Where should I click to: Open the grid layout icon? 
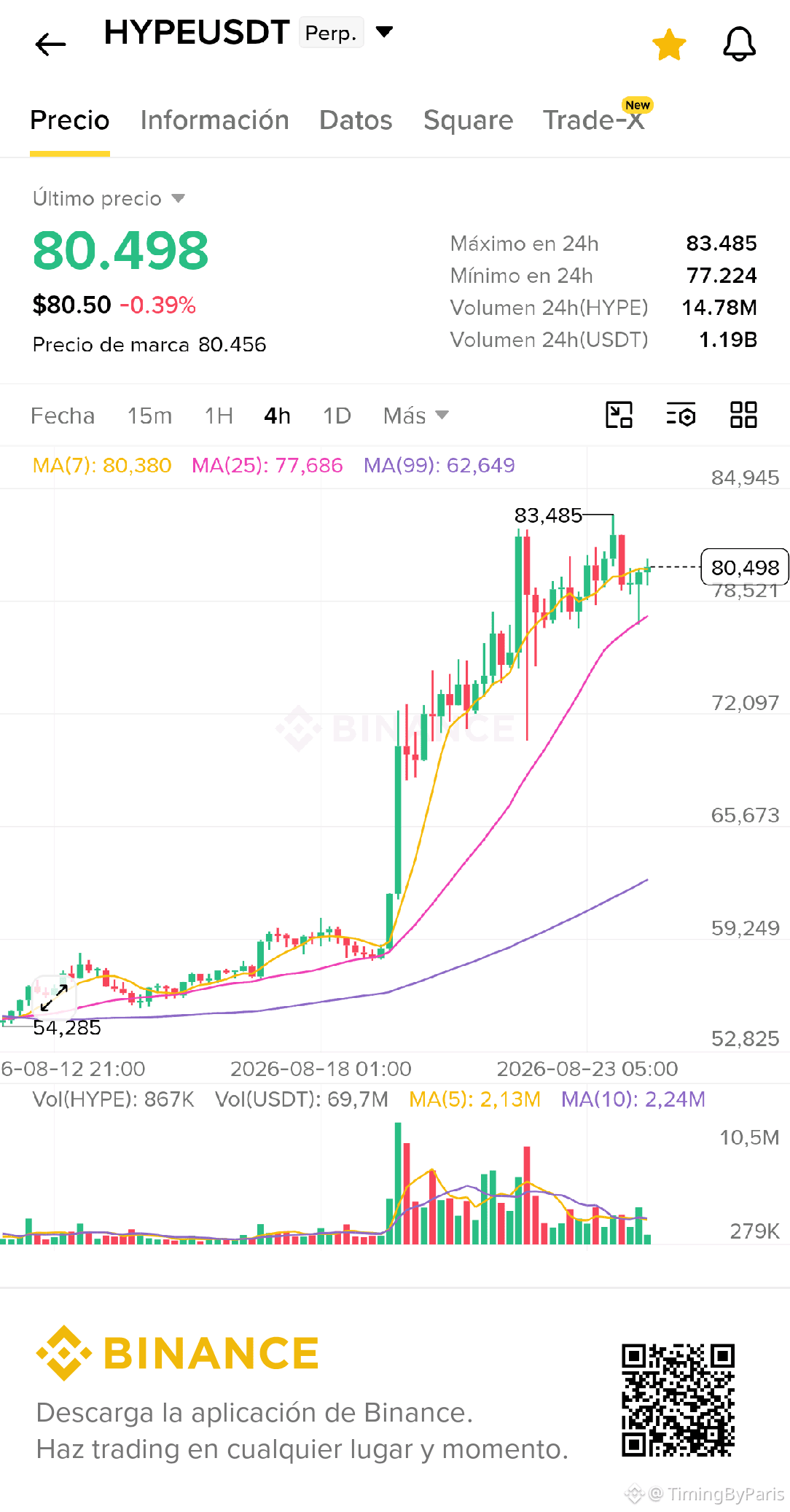pyautogui.click(x=744, y=415)
